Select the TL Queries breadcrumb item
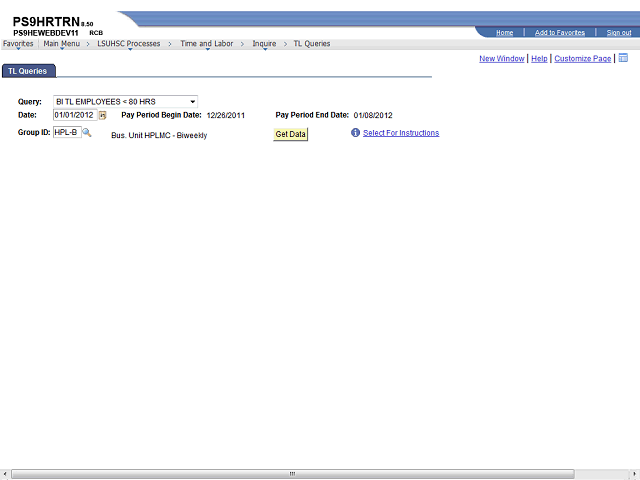This screenshot has width=640, height=480. (311, 44)
